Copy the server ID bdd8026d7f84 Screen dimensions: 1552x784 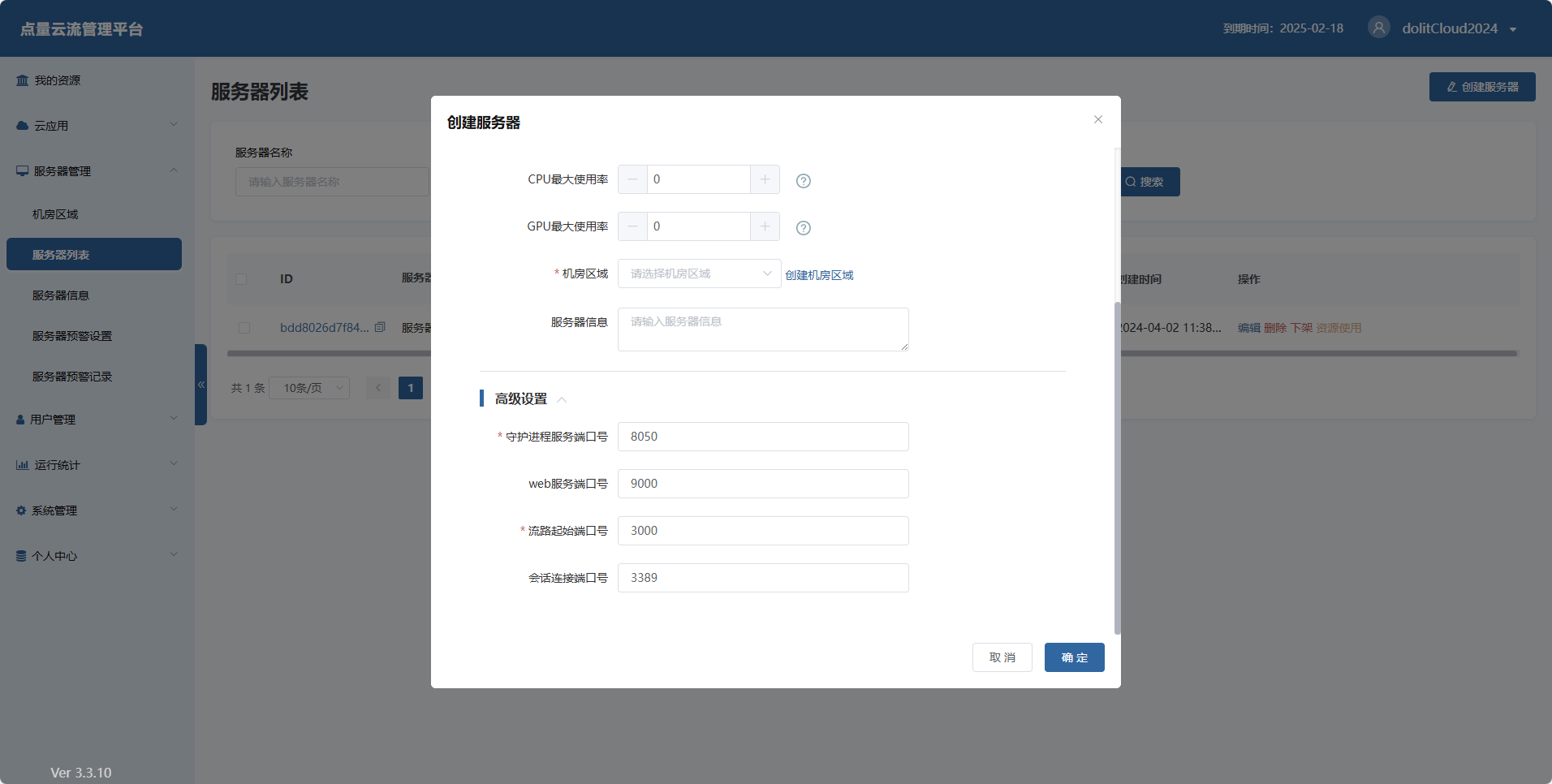click(380, 327)
